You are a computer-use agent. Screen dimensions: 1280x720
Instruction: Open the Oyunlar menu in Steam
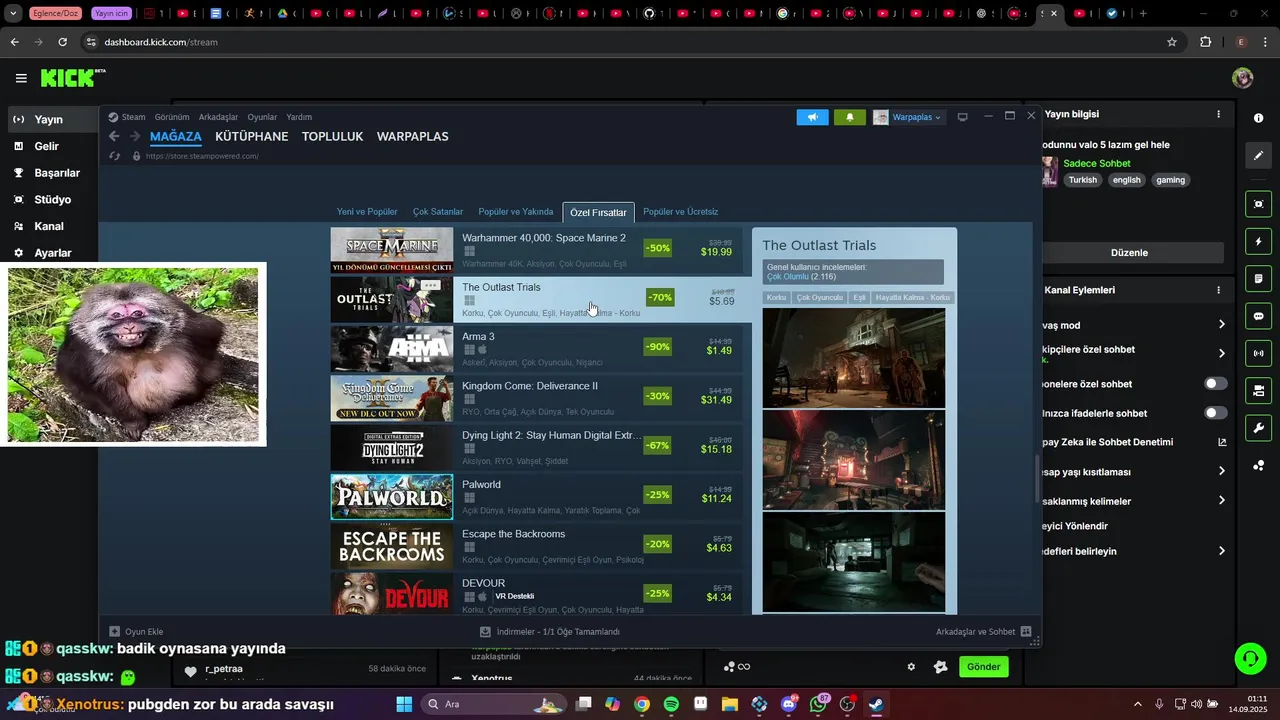coord(262,117)
